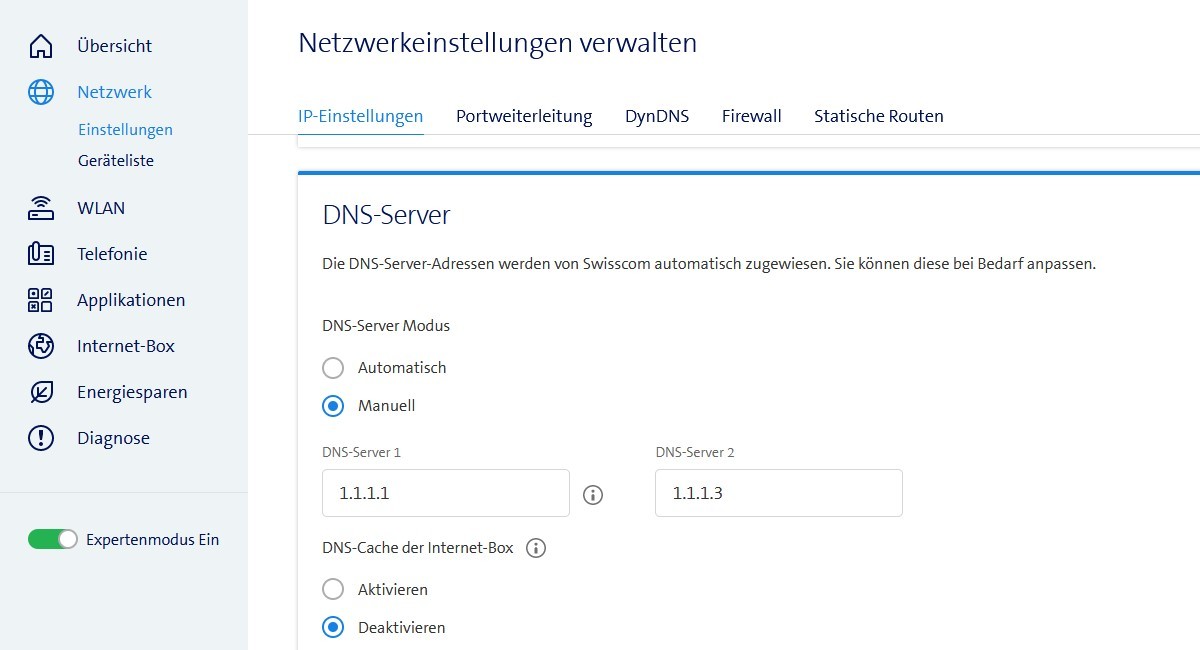Select the Netzwerk globe icon
This screenshot has height=650, width=1200.
[40, 91]
